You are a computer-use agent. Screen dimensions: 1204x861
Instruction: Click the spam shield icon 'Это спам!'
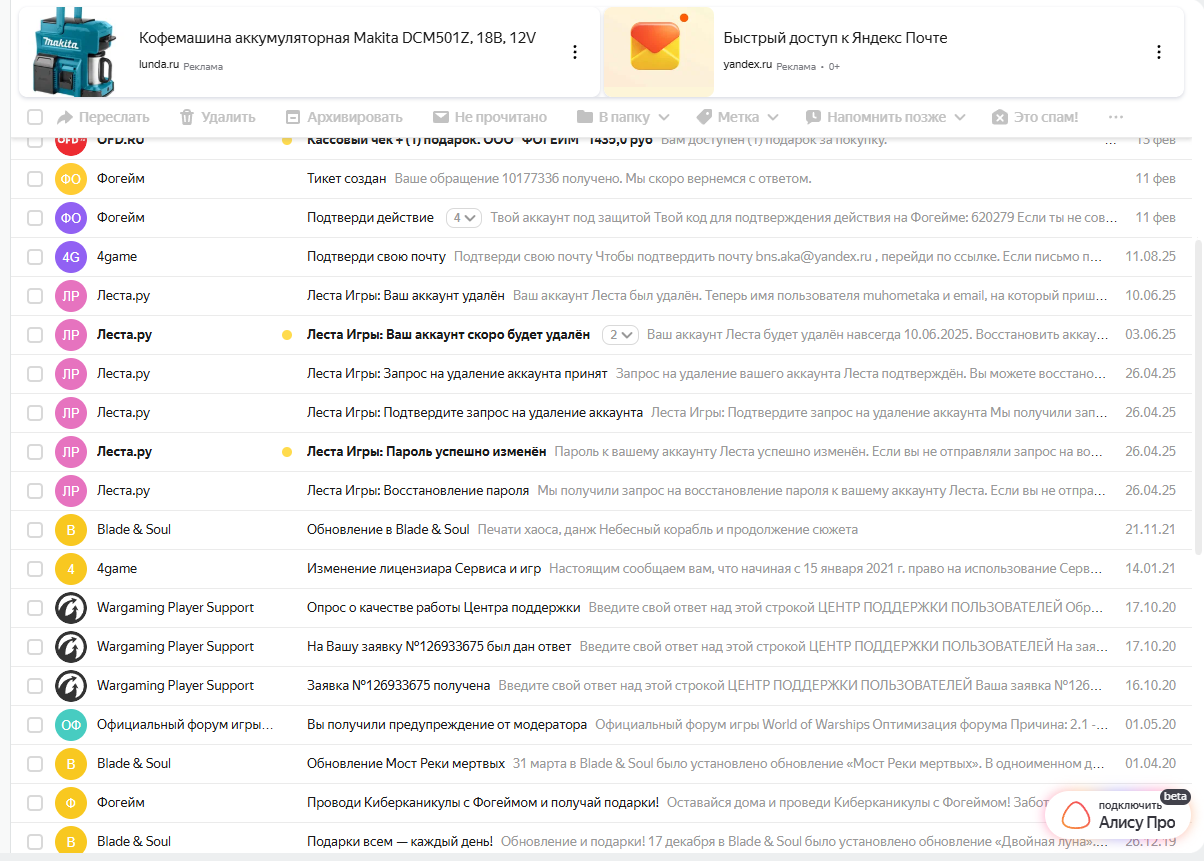(1000, 117)
